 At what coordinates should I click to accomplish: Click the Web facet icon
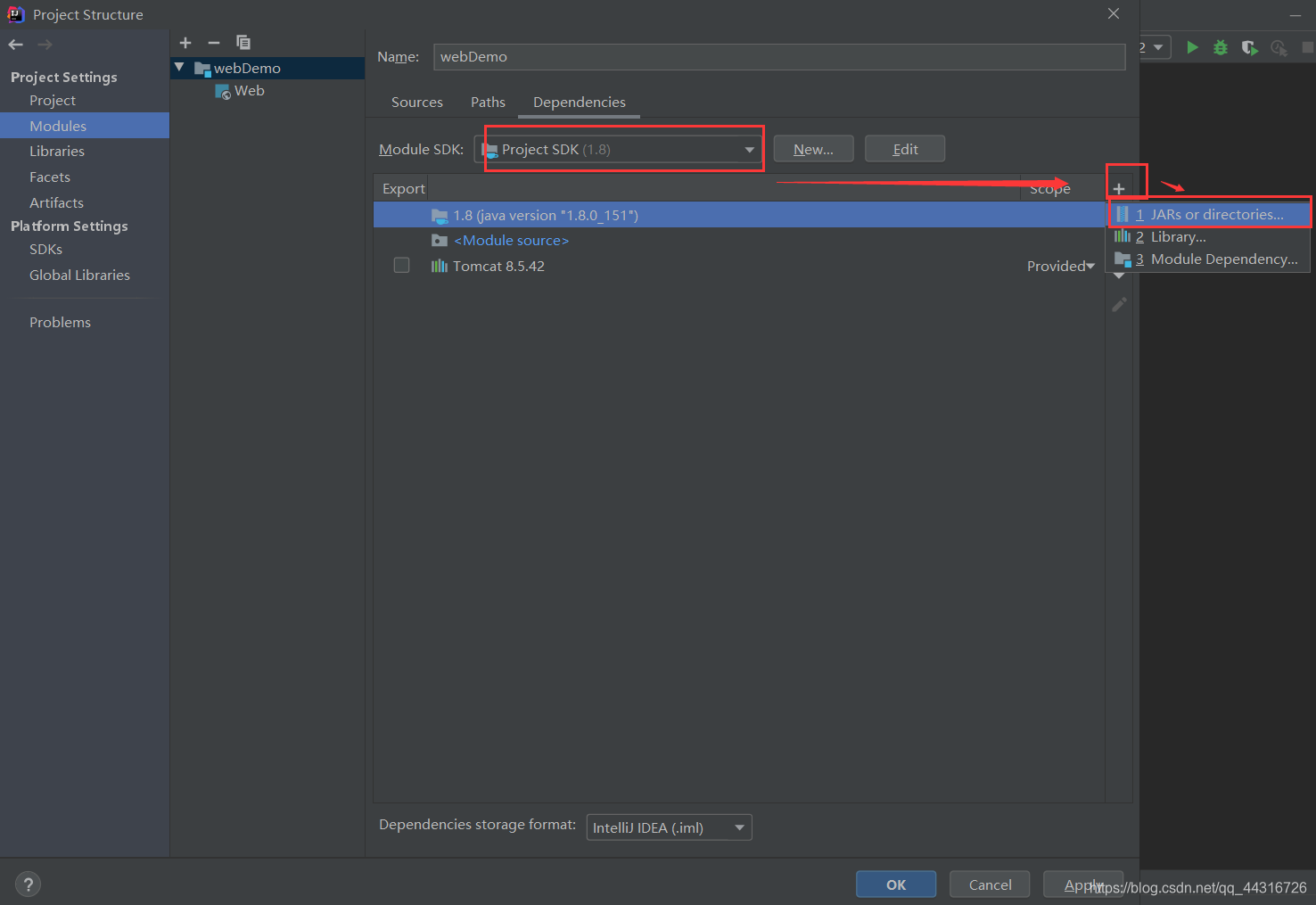coord(223,91)
